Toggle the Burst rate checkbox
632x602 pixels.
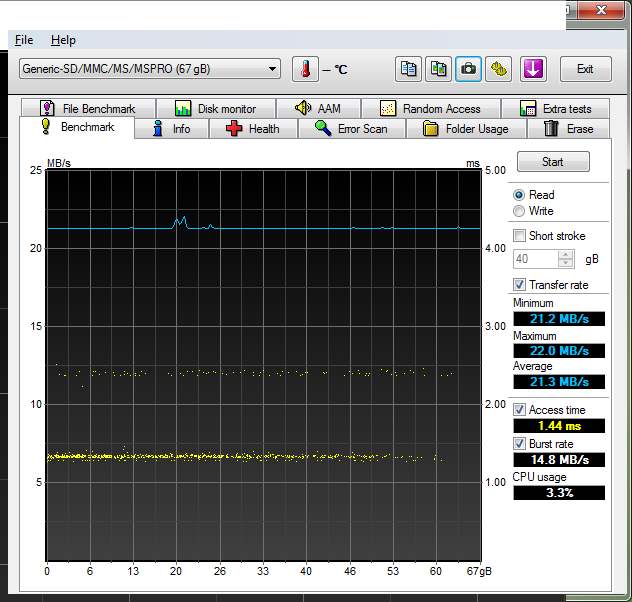[519, 444]
